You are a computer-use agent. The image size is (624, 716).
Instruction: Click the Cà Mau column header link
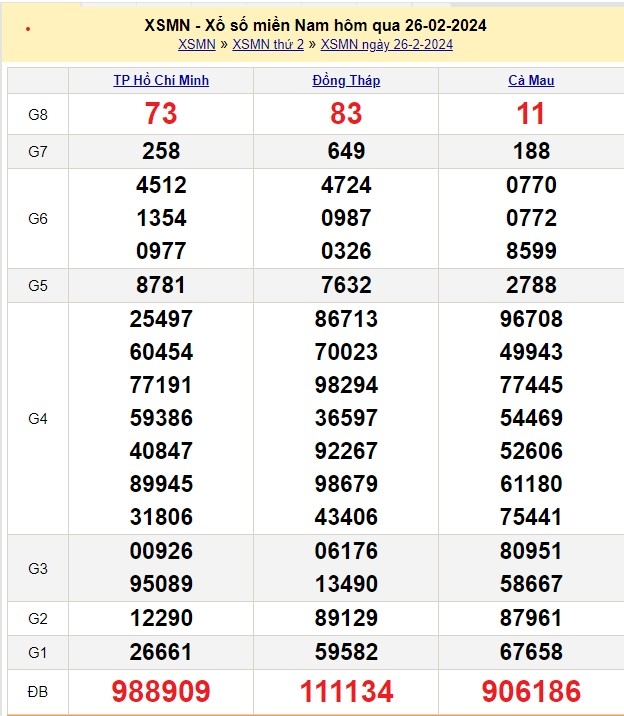tap(530, 81)
